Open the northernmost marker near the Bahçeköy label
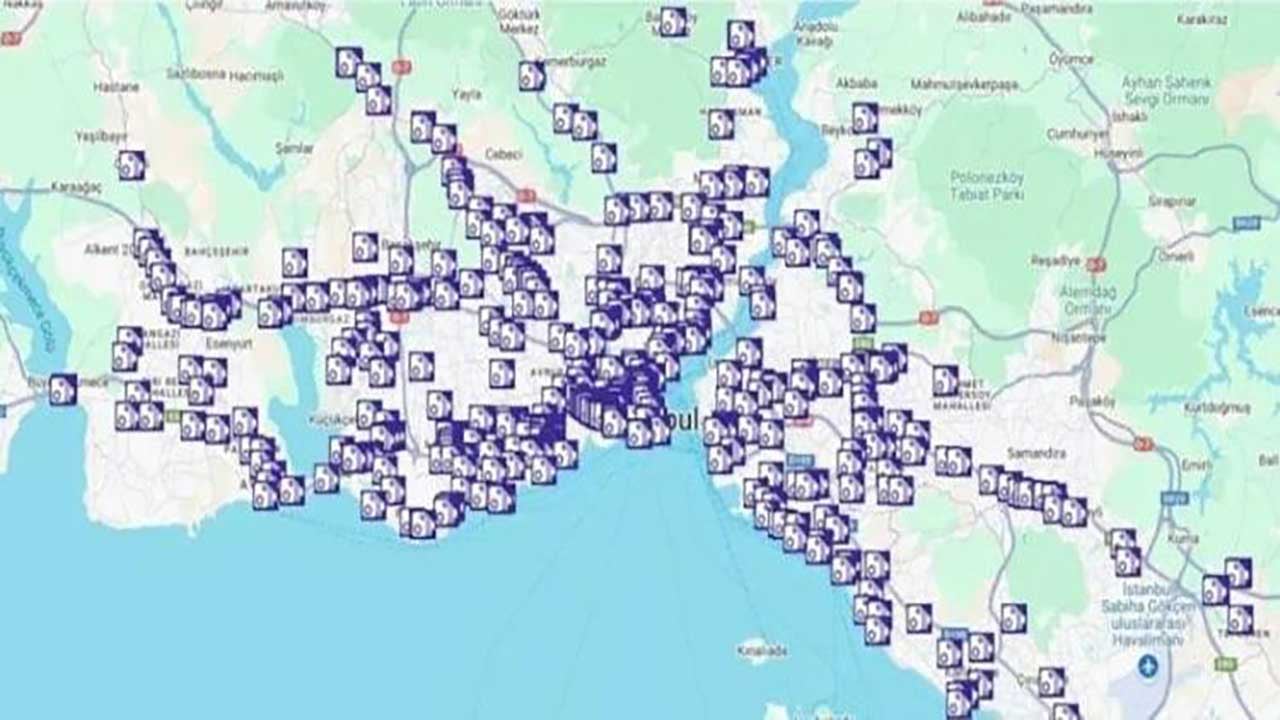The image size is (1280, 720). pos(673,22)
